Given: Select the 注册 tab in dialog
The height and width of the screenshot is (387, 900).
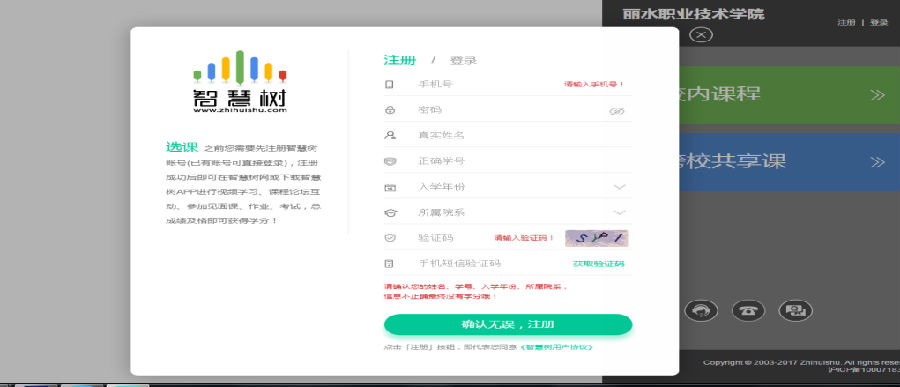Looking at the screenshot, I should tap(399, 60).
